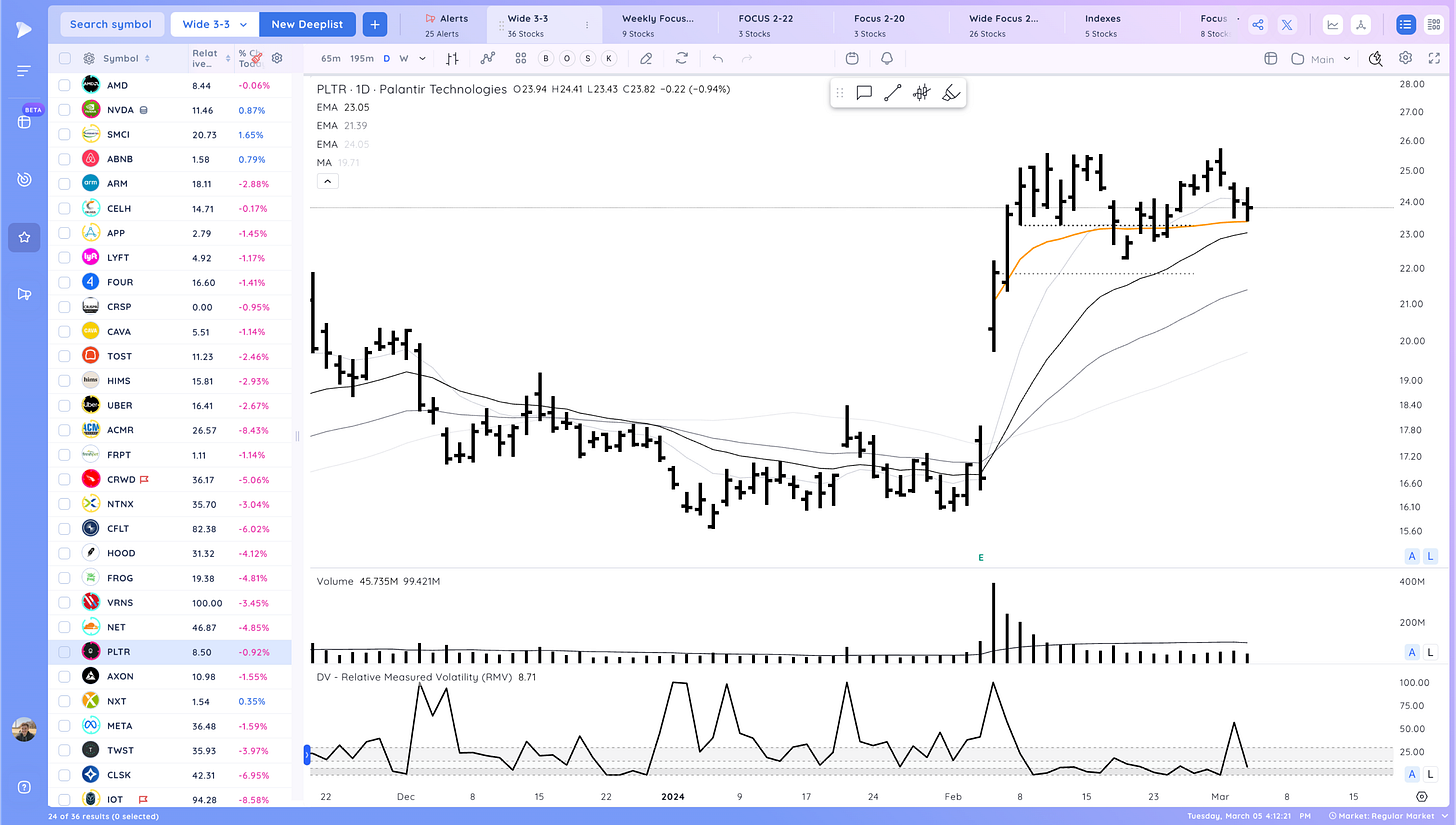1456x825 pixels.
Task: Select the measure tool in drawing bar
Action: click(922, 93)
